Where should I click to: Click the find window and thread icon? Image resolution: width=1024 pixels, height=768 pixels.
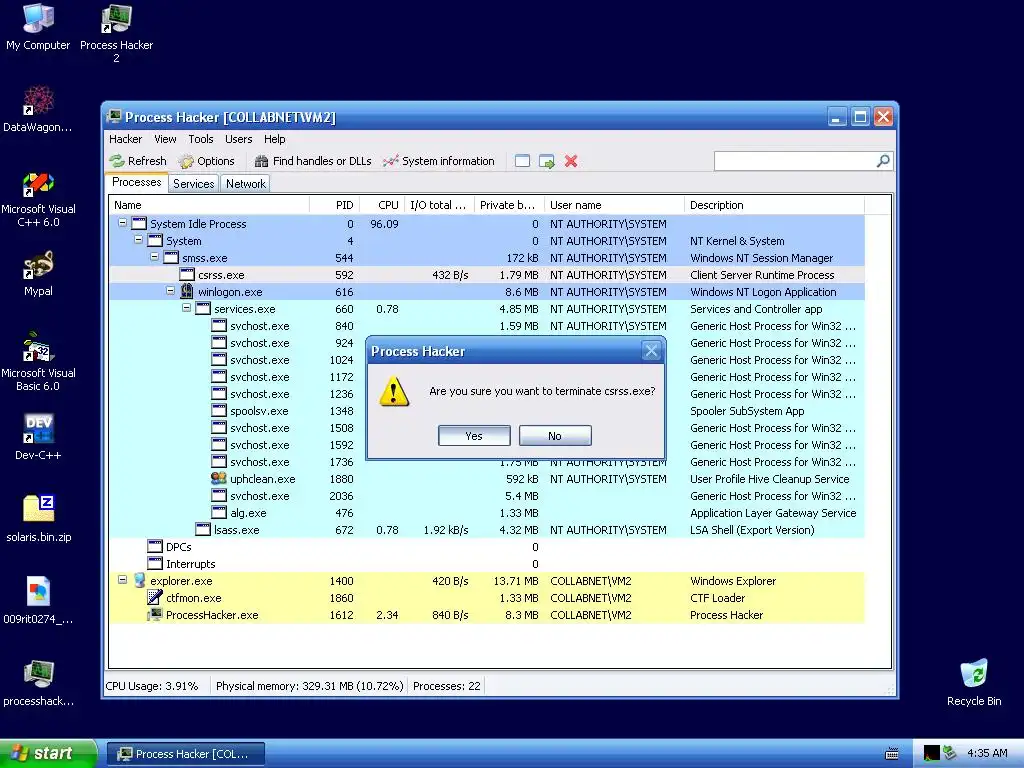(x=547, y=161)
